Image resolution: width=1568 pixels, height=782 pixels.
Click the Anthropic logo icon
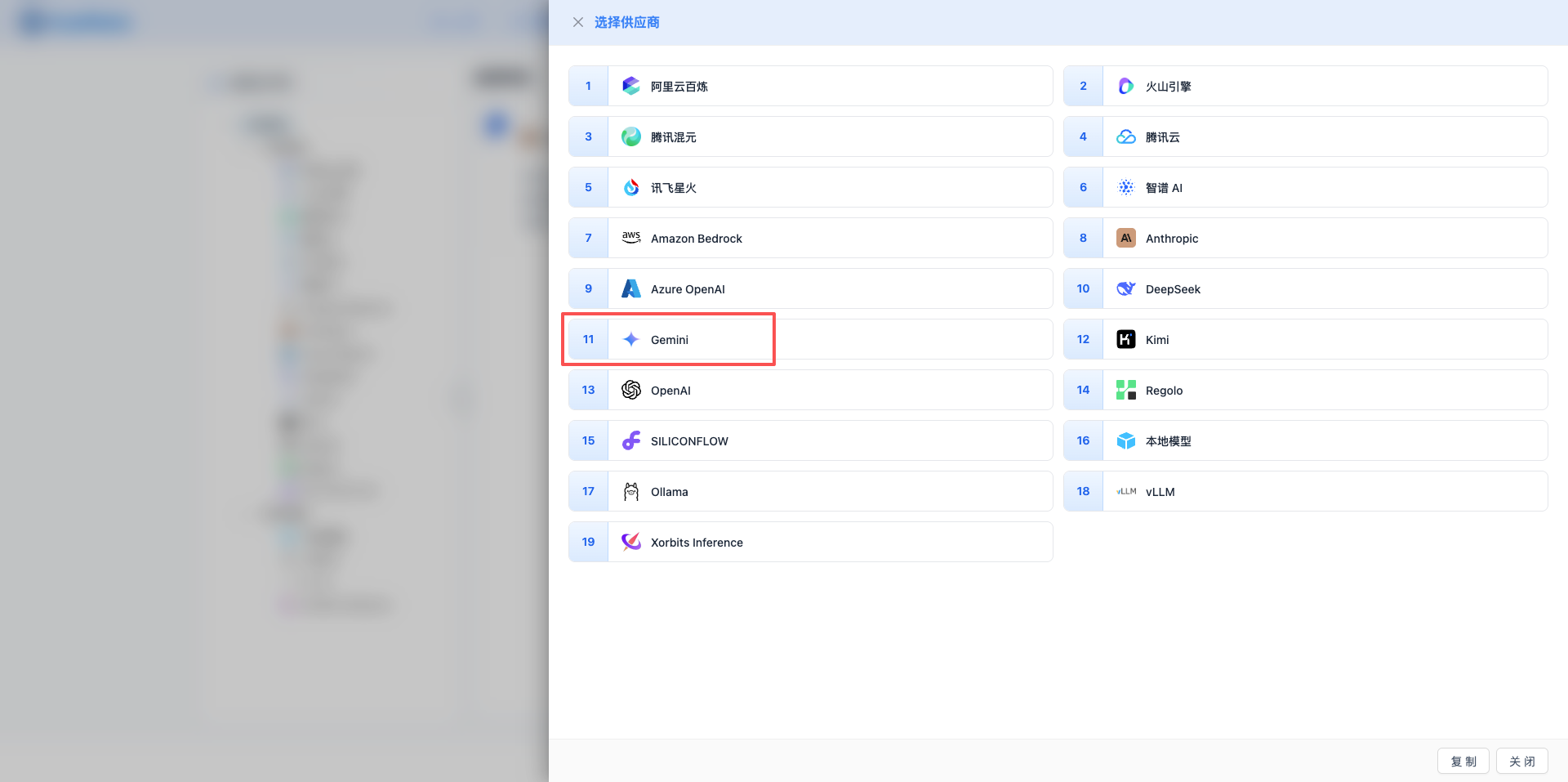1125,238
